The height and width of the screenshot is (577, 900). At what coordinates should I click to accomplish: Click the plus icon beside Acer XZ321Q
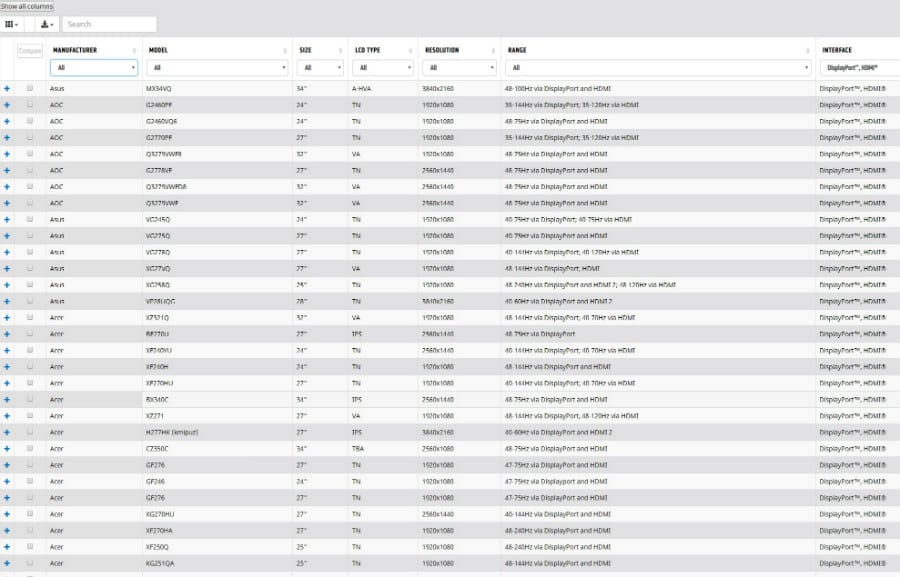pyautogui.click(x=7, y=318)
